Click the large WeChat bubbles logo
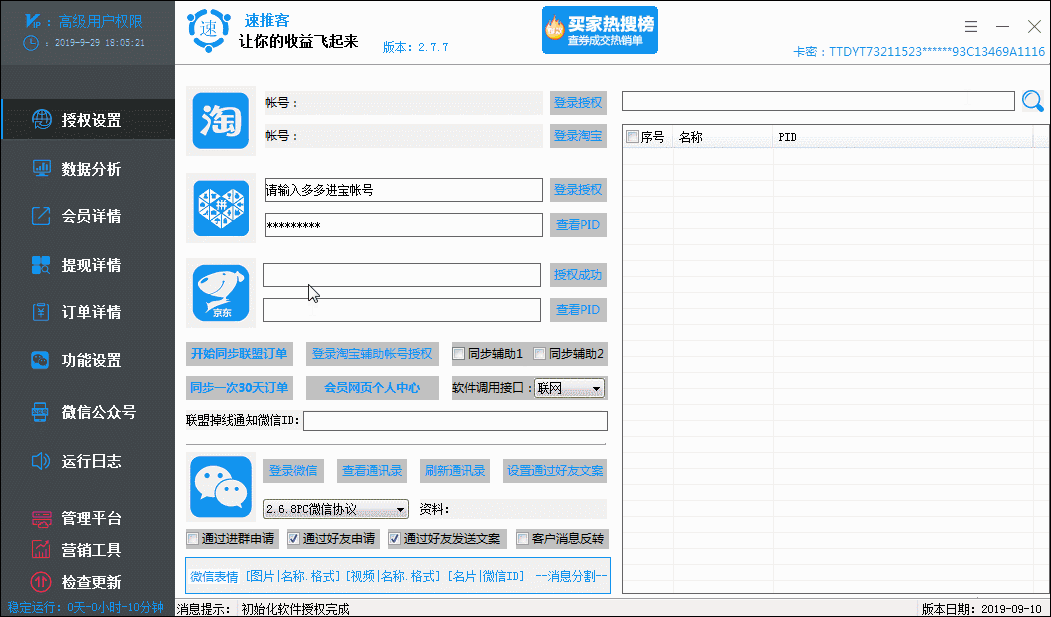This screenshot has width=1051, height=617. [x=221, y=487]
